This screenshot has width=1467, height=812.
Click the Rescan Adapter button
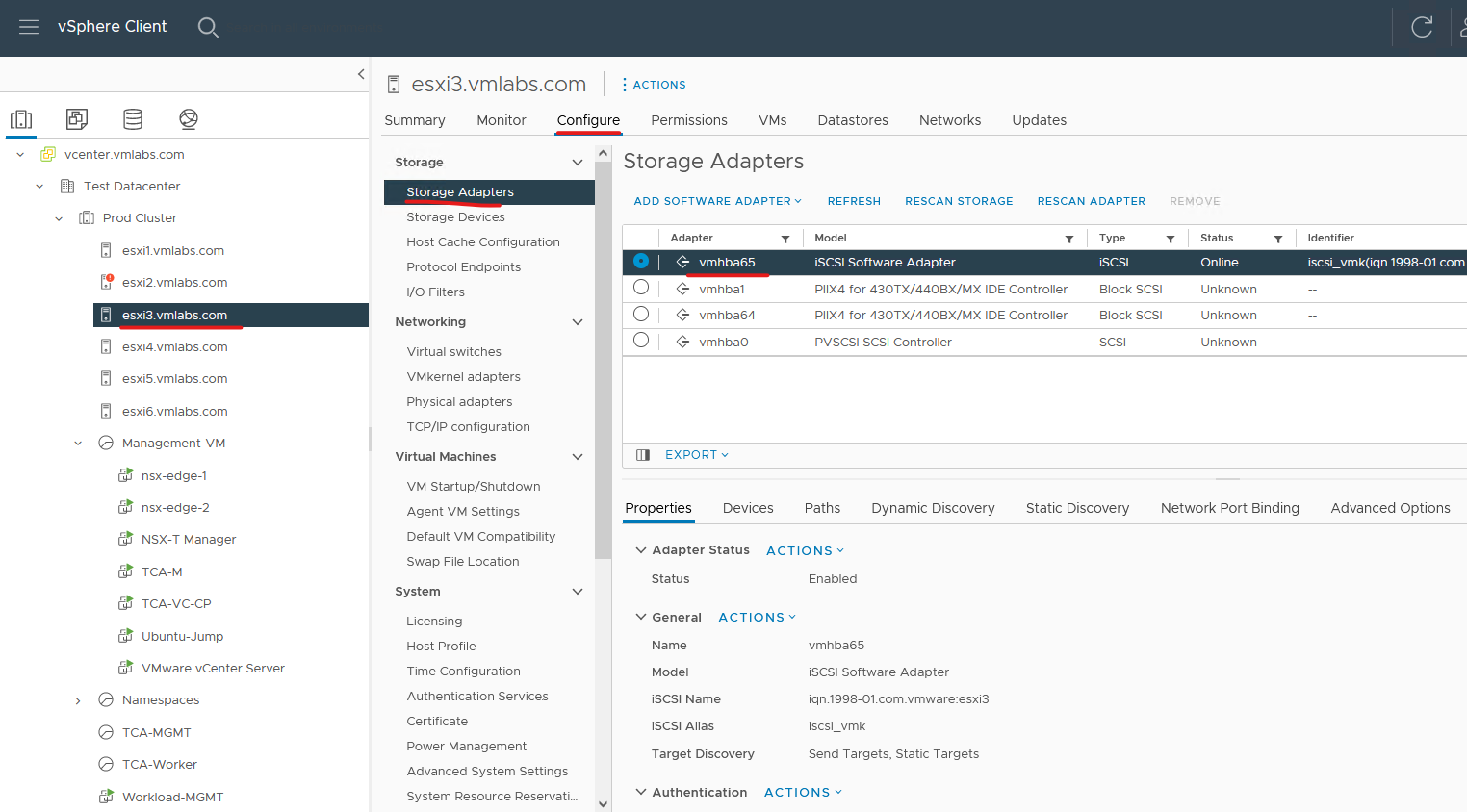(1092, 201)
